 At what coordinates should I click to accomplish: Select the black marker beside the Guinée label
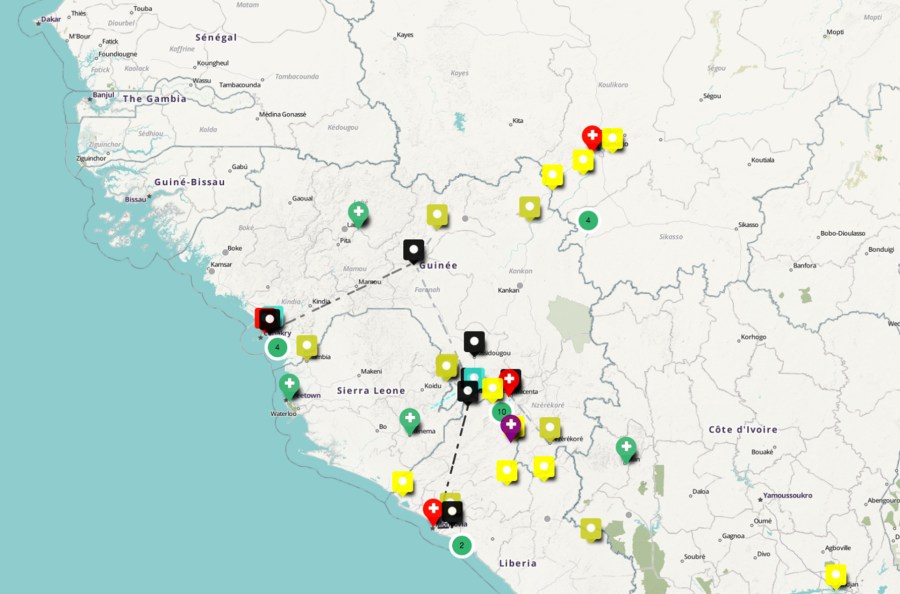(414, 250)
